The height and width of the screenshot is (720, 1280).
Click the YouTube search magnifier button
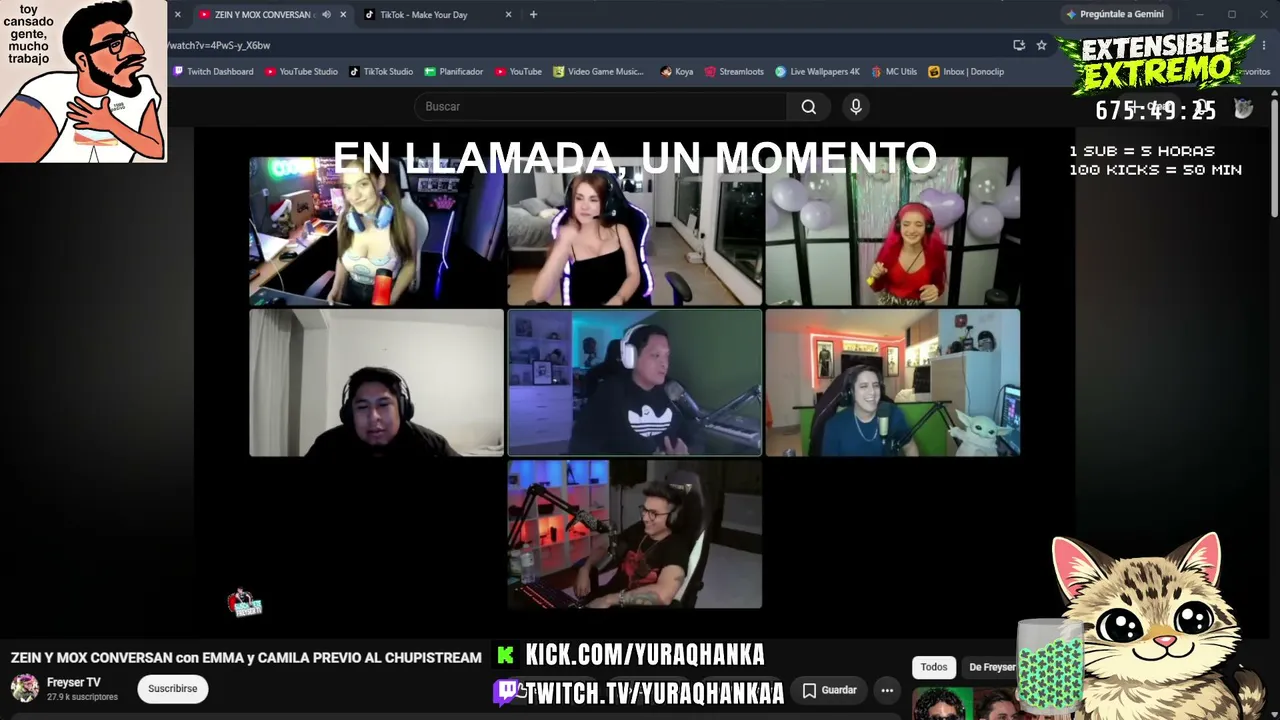click(809, 107)
